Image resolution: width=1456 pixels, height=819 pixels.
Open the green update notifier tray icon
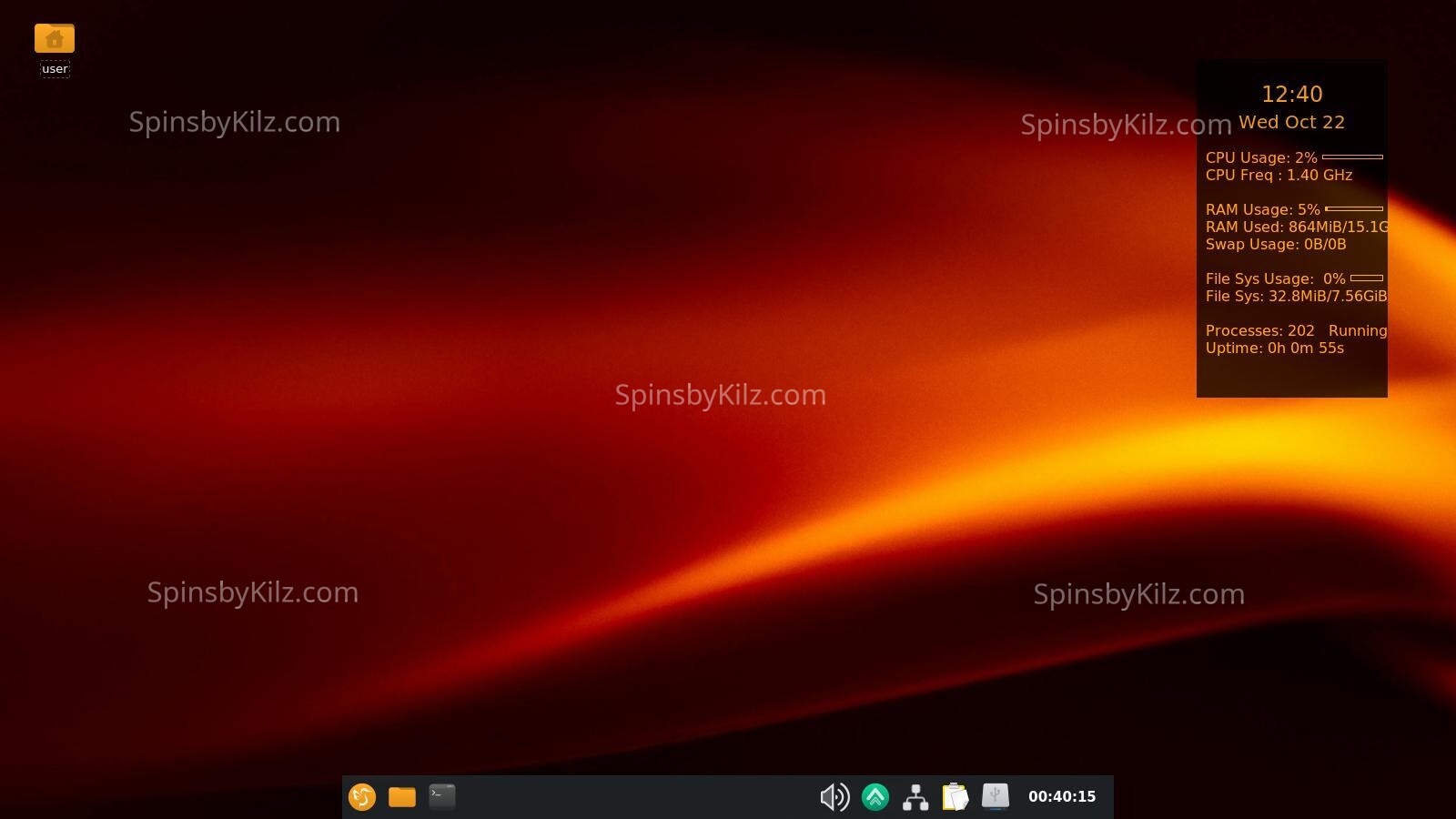(x=875, y=797)
